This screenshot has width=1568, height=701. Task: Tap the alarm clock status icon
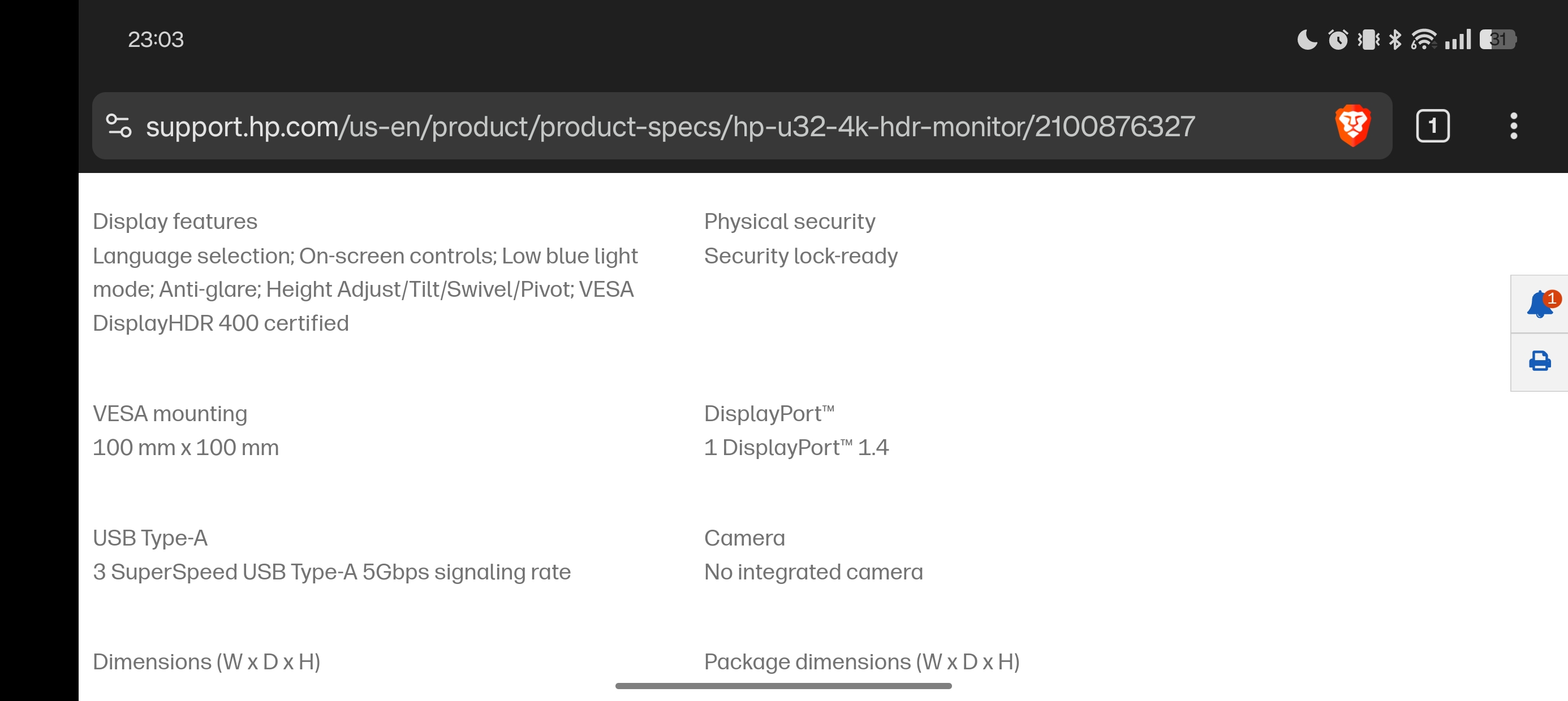(x=1338, y=39)
